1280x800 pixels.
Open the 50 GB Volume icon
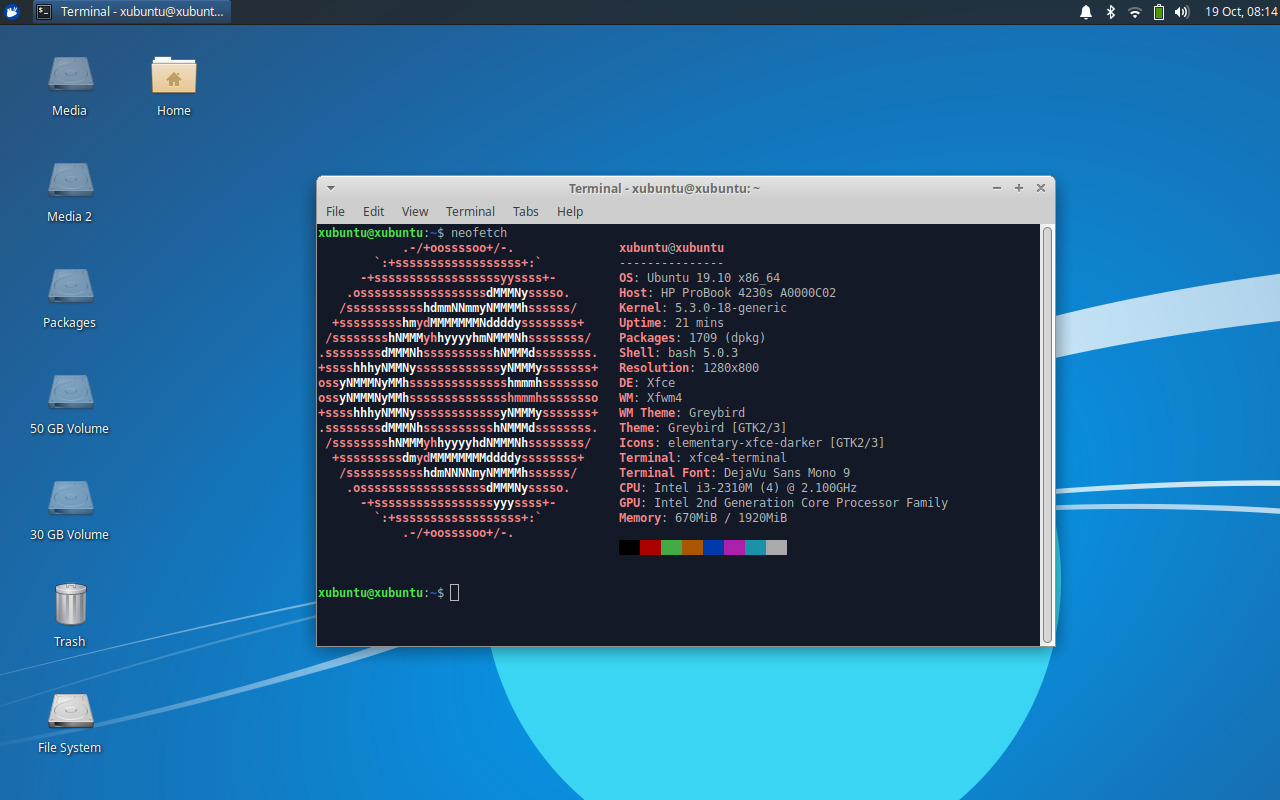(70, 393)
